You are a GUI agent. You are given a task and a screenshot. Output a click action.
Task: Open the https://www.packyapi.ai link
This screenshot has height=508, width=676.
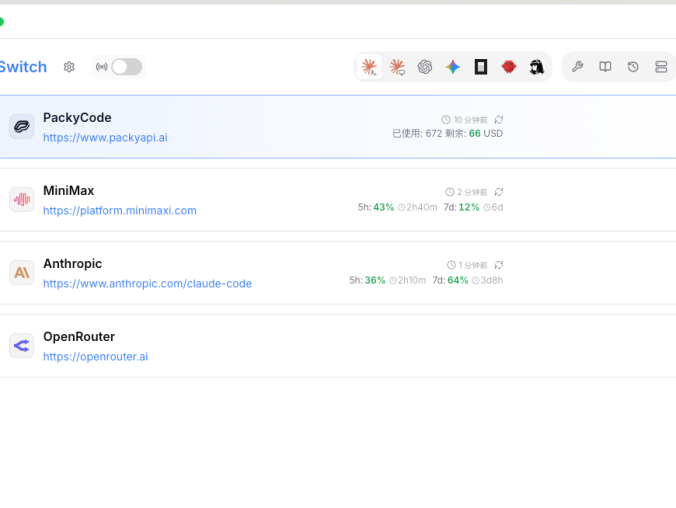click(x=105, y=138)
